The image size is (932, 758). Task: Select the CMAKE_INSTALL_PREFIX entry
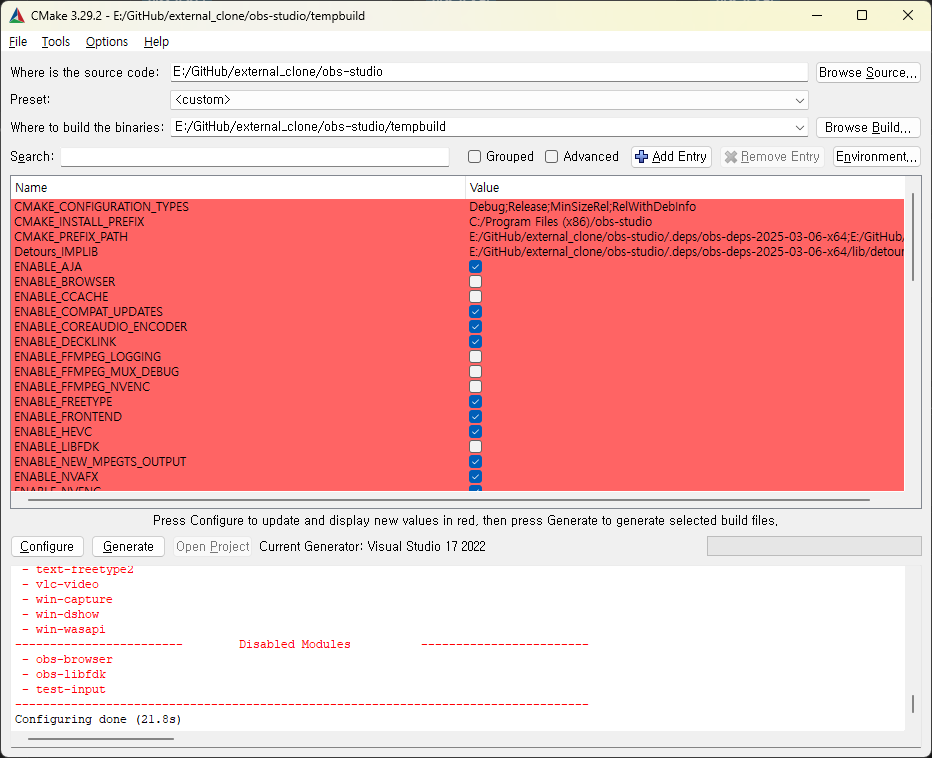457,222
